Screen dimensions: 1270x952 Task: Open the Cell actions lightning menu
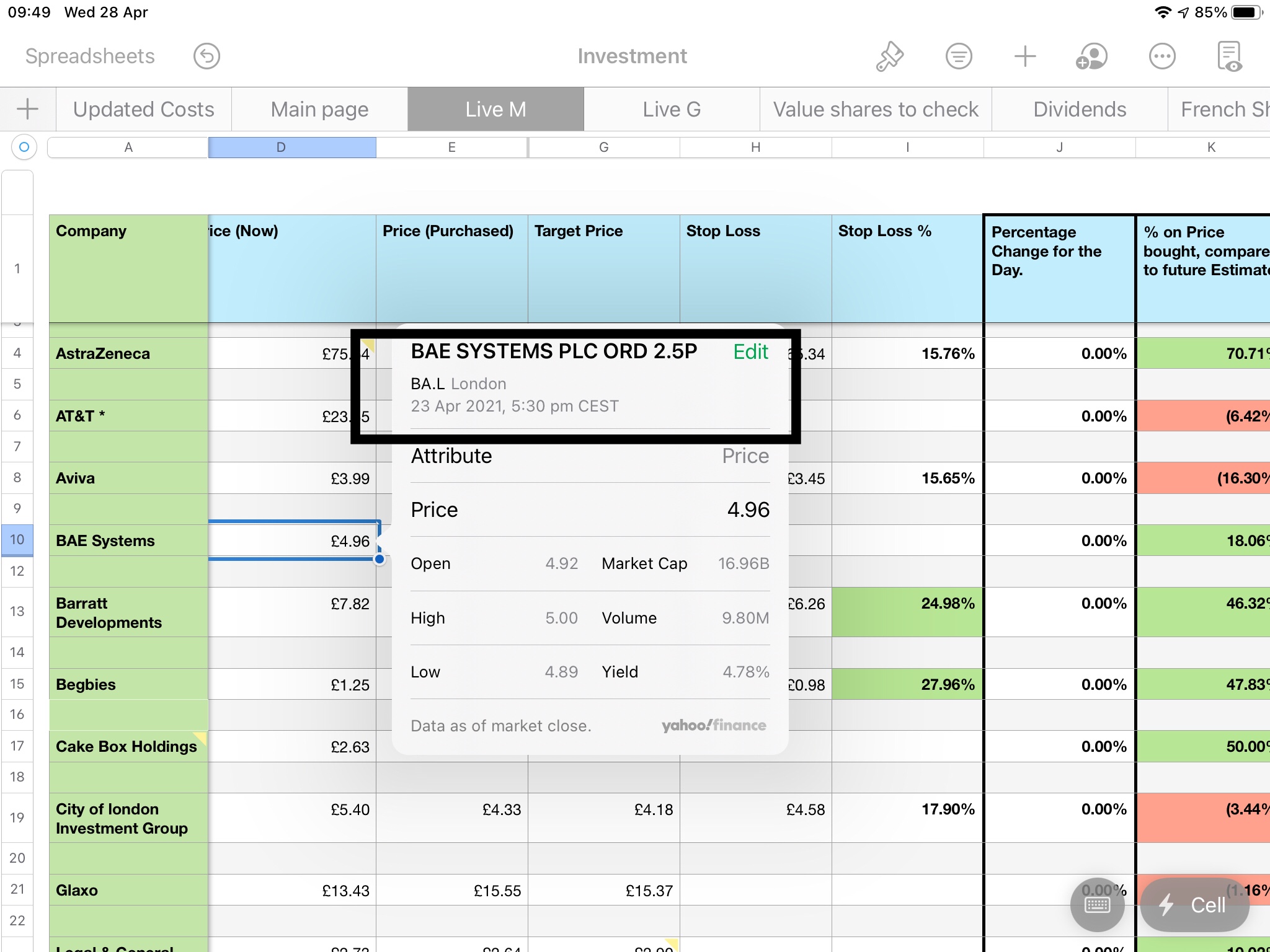coord(1194,905)
